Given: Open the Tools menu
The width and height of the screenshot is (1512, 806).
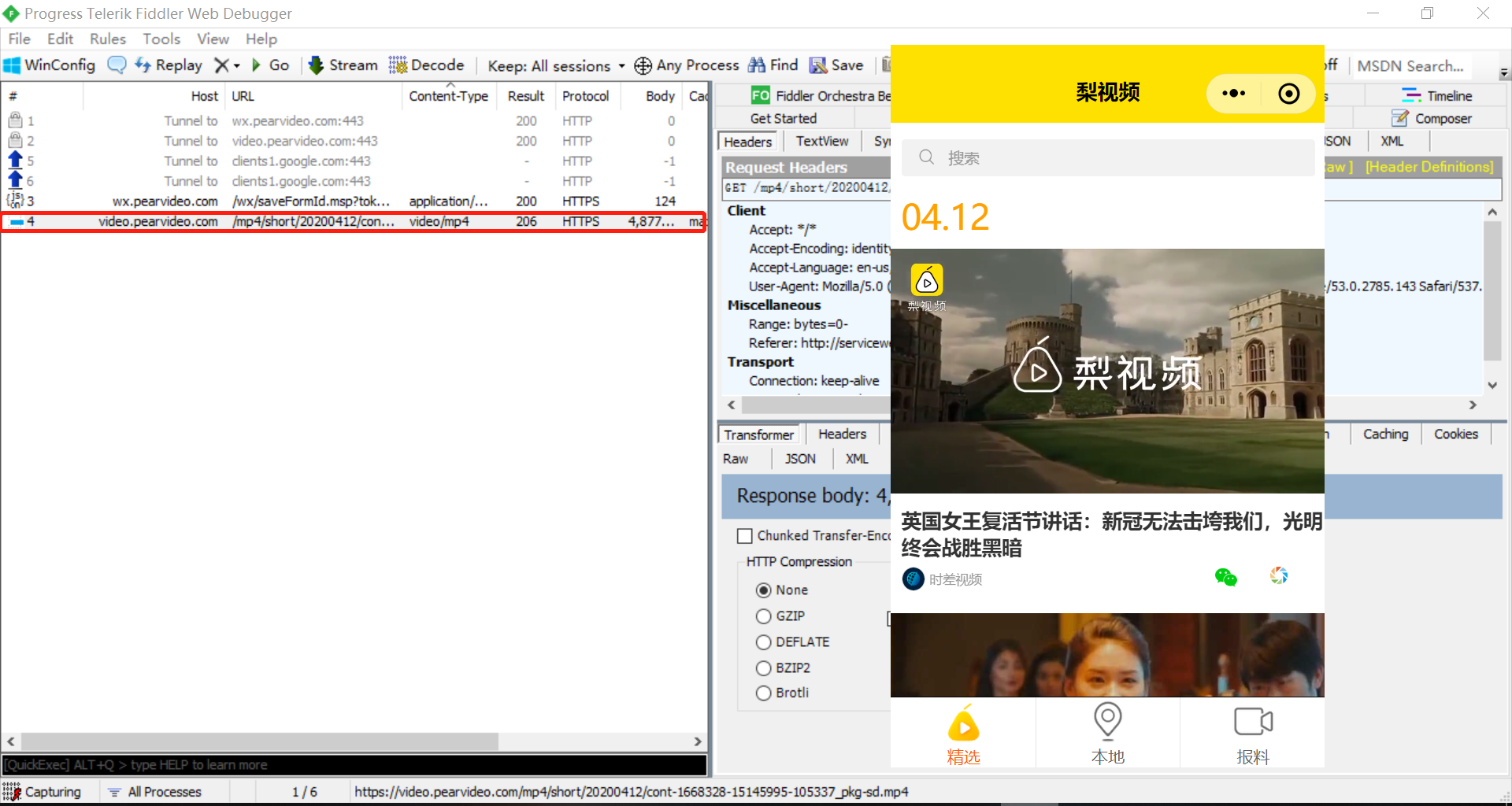Looking at the screenshot, I should 161,39.
